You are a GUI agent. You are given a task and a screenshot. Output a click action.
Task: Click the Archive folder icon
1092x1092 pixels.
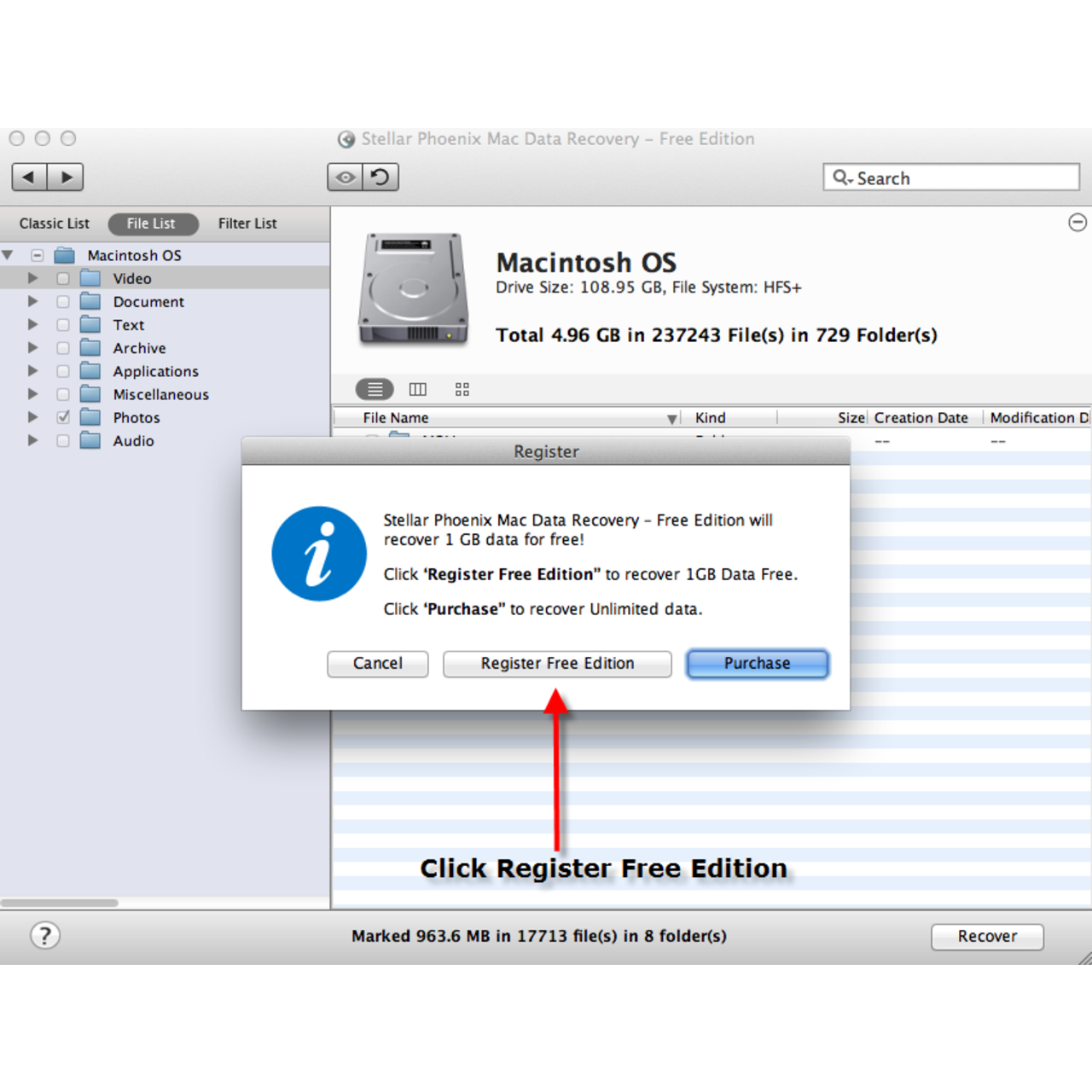pyautogui.click(x=90, y=347)
